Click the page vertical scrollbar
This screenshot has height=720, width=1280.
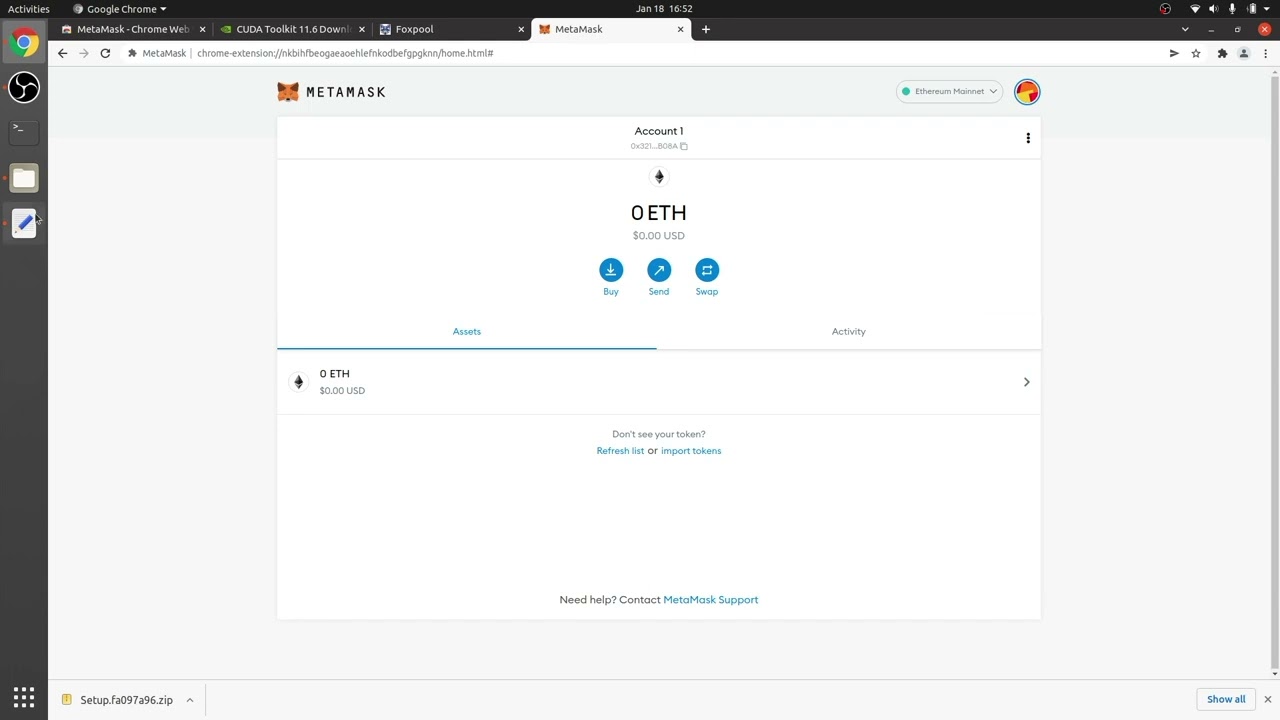click(x=1273, y=372)
